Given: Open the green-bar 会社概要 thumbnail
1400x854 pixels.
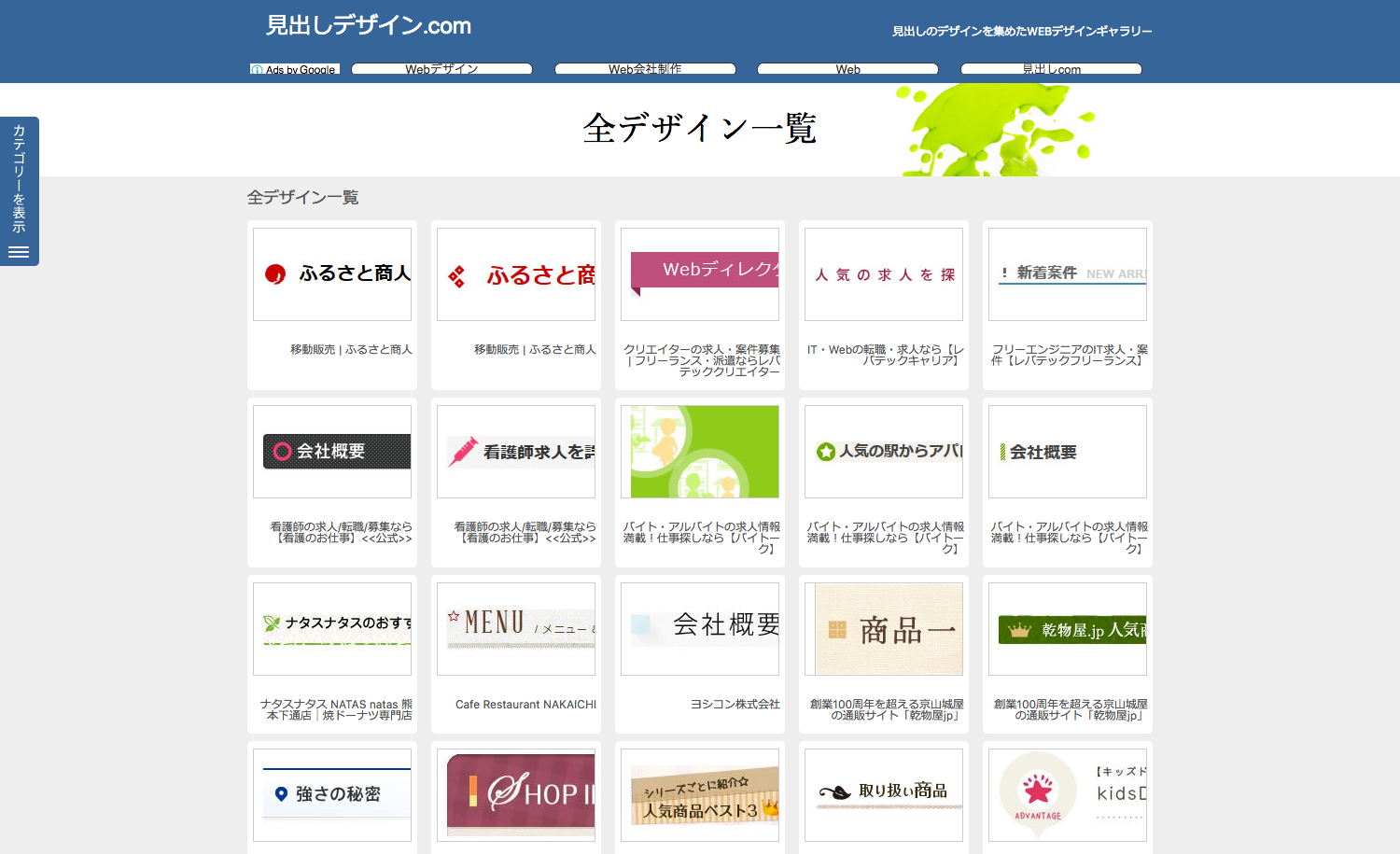Looking at the screenshot, I should pos(1068,452).
